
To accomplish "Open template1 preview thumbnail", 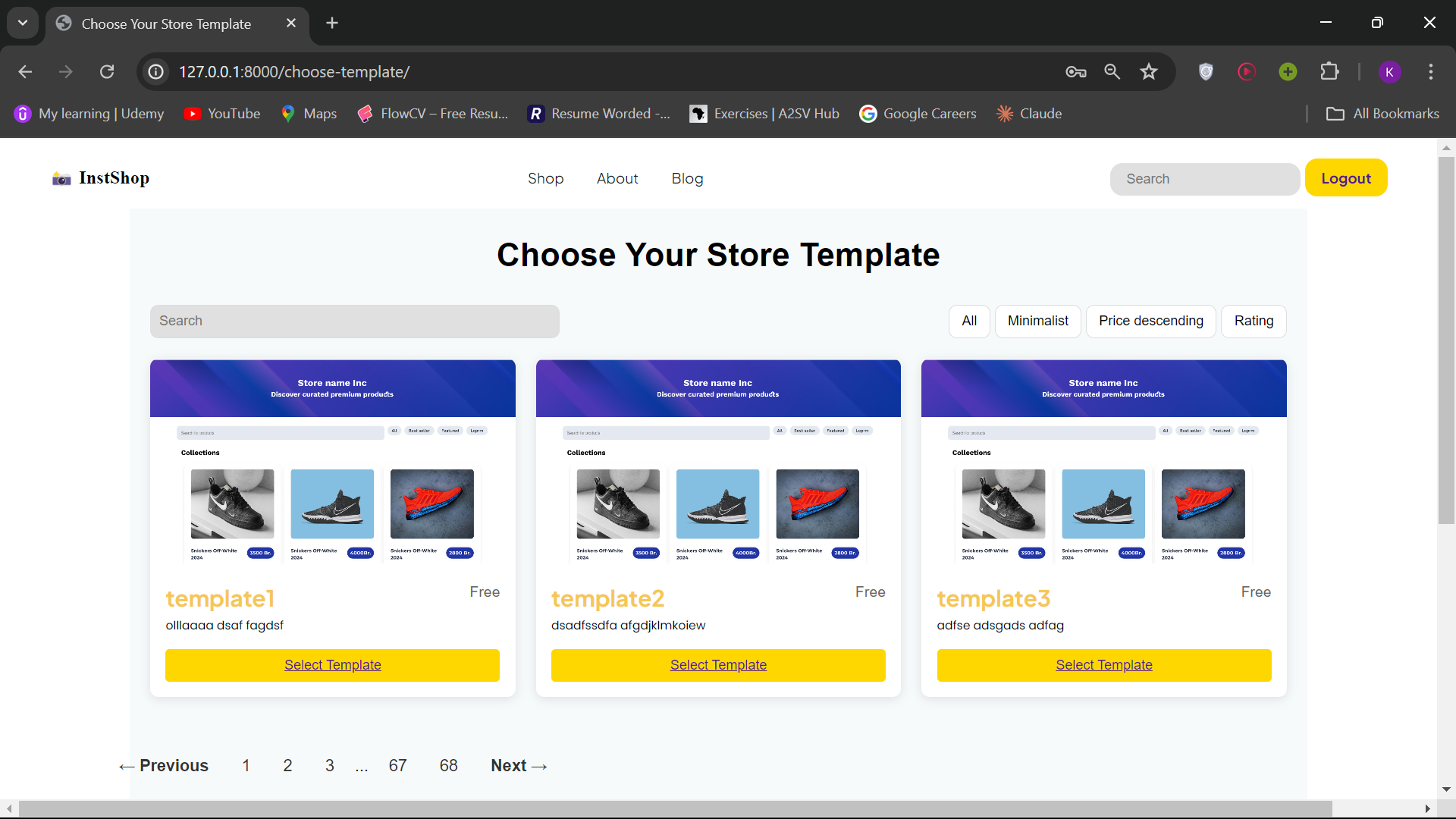I will 332,467.
